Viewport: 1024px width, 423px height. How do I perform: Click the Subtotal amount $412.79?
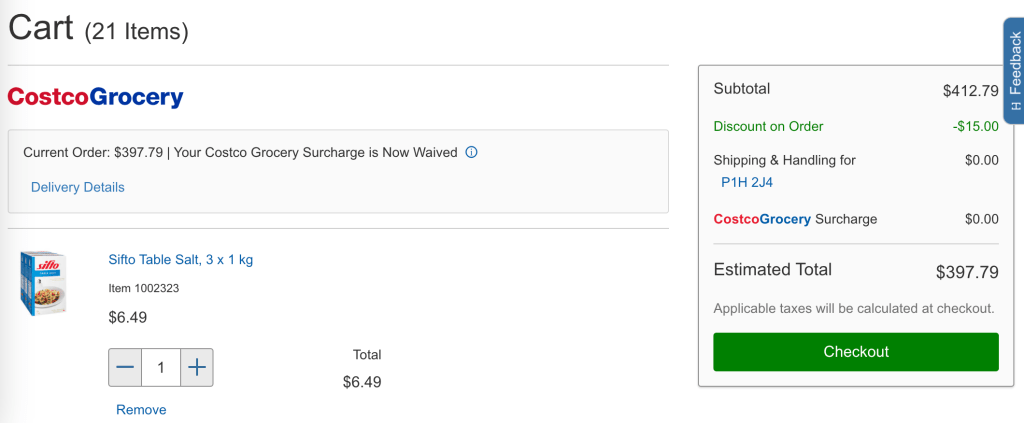point(969,91)
